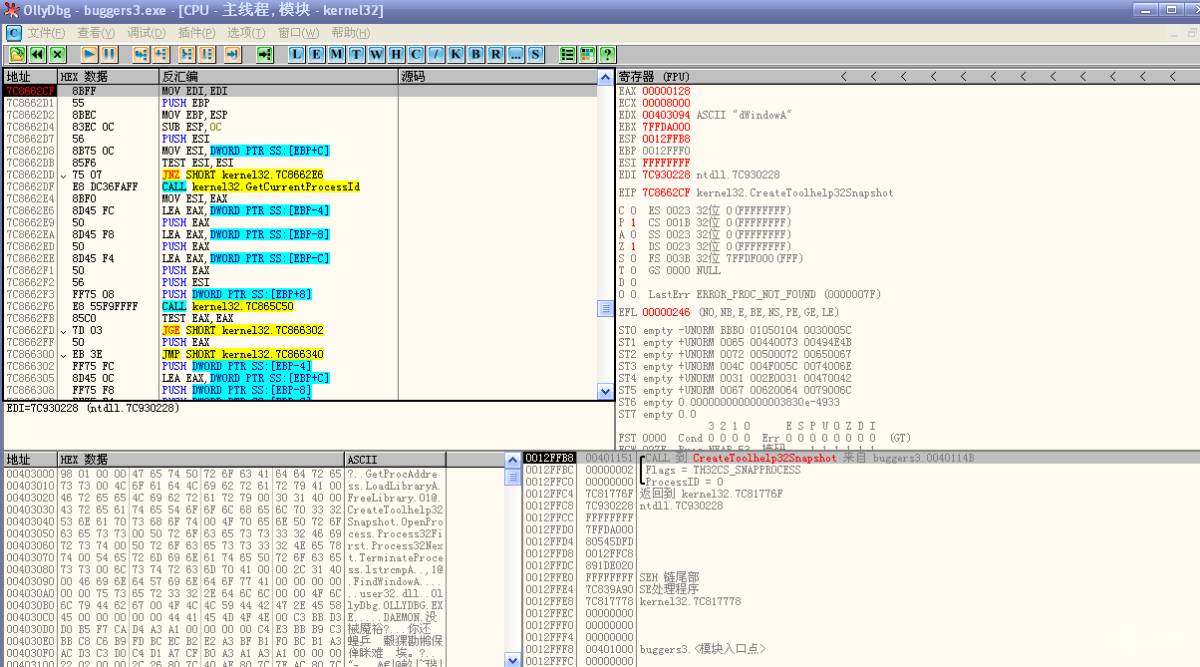1200x667 pixels.
Task: Open the 帮助(H) menu
Action: pos(350,33)
